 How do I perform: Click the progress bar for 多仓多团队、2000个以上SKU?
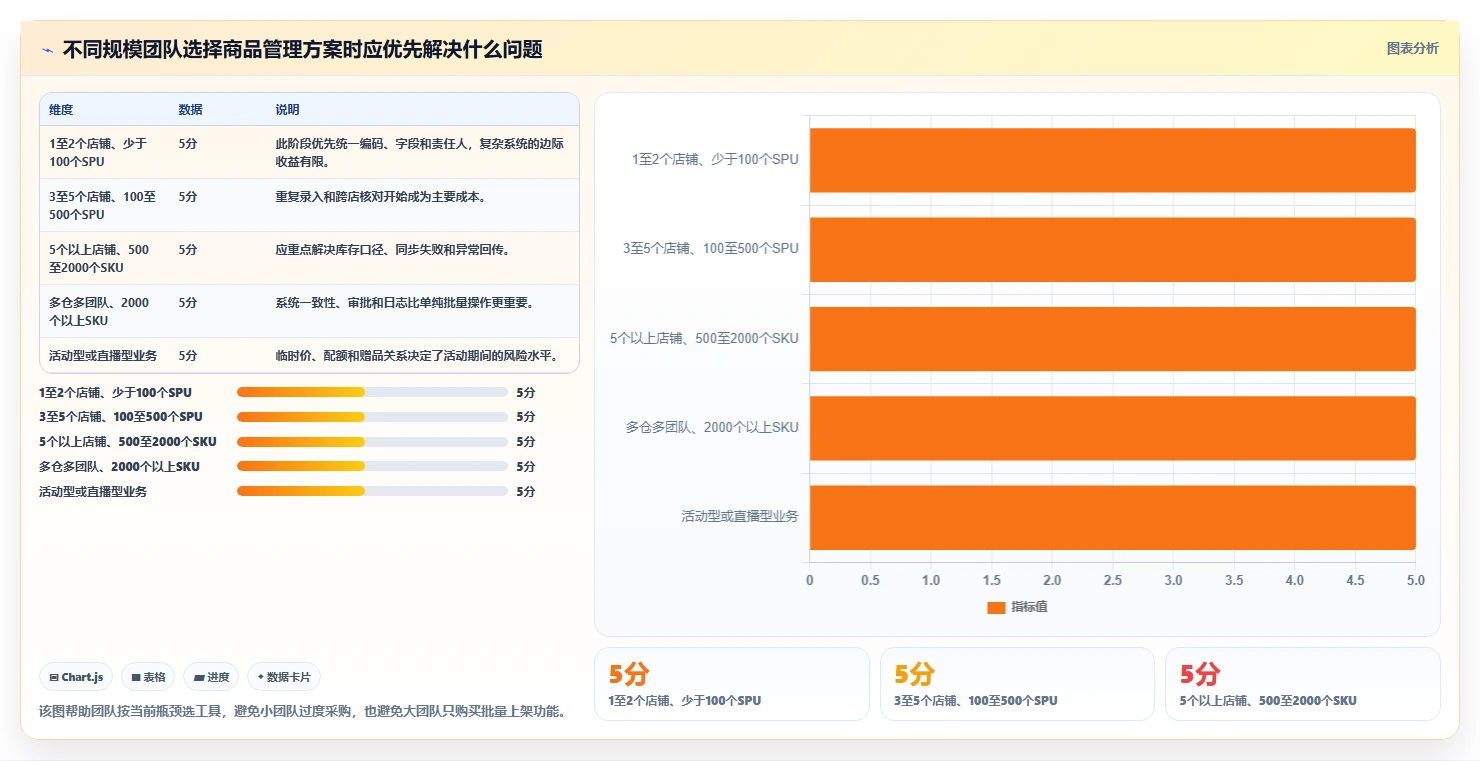point(372,467)
